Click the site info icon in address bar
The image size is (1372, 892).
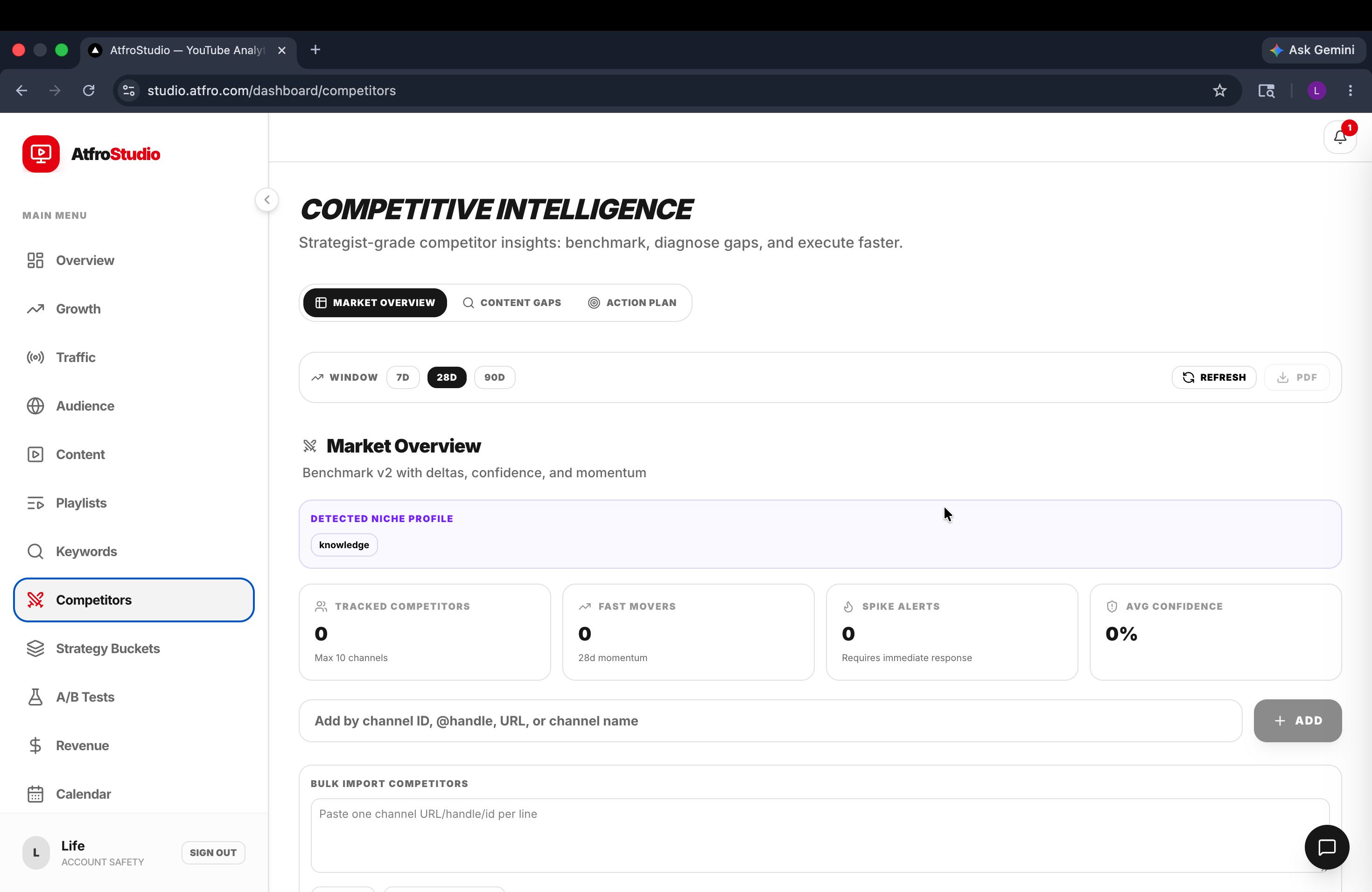129,91
